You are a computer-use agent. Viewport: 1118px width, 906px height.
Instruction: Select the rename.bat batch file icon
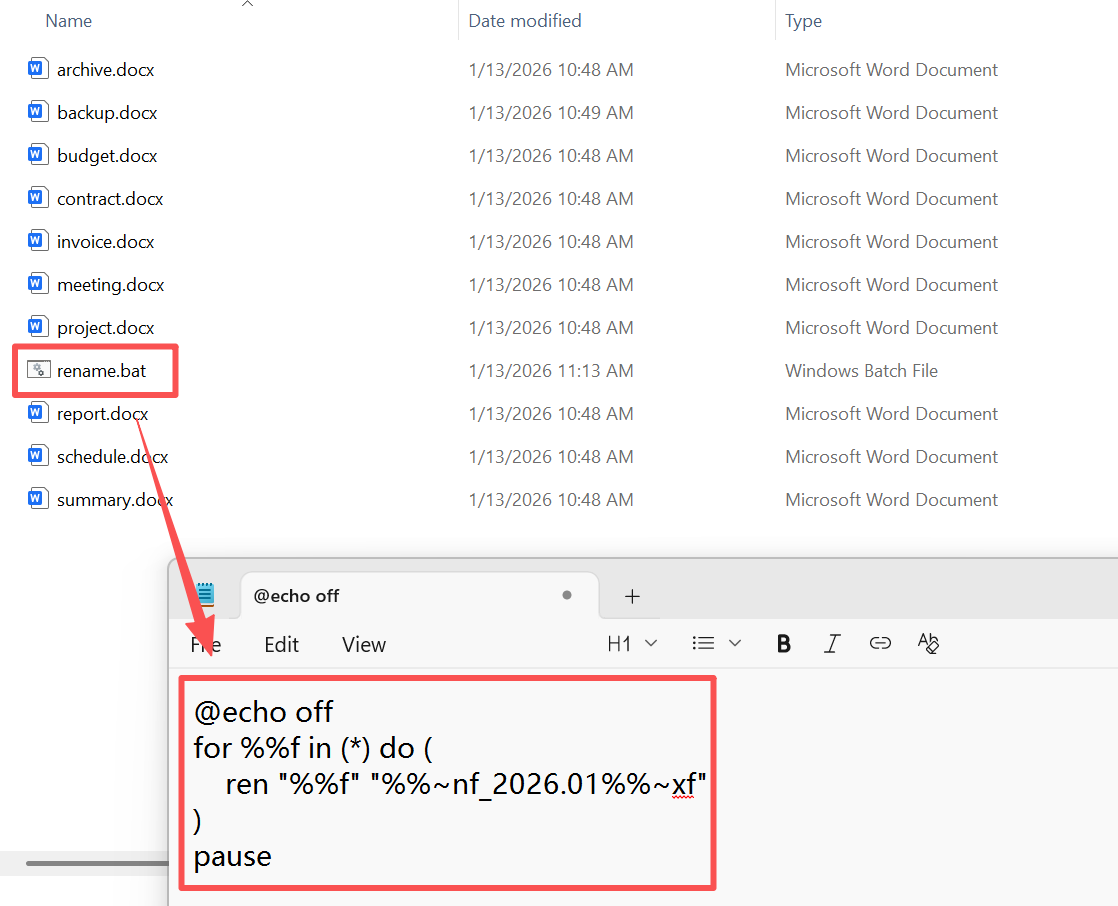point(38,371)
